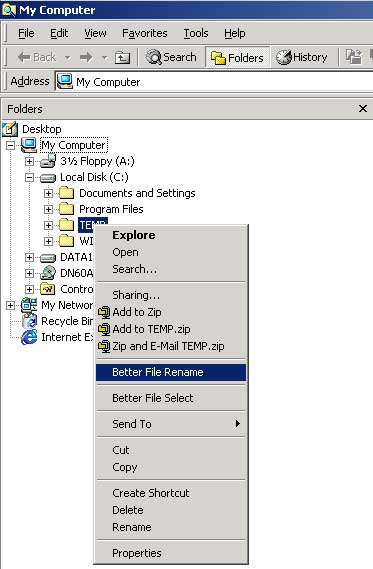Click the Recycle Bin icon
Image resolution: width=373 pixels, height=569 pixels.
click(29, 321)
